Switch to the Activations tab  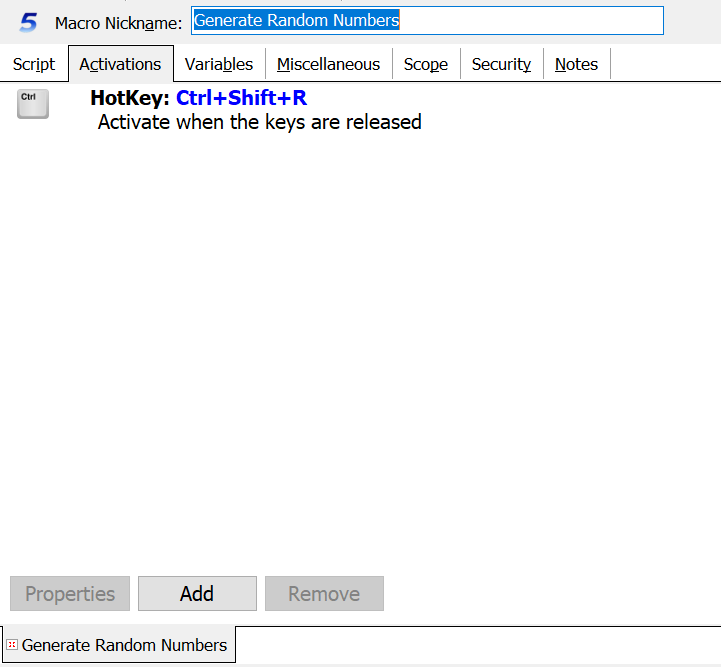coord(120,64)
